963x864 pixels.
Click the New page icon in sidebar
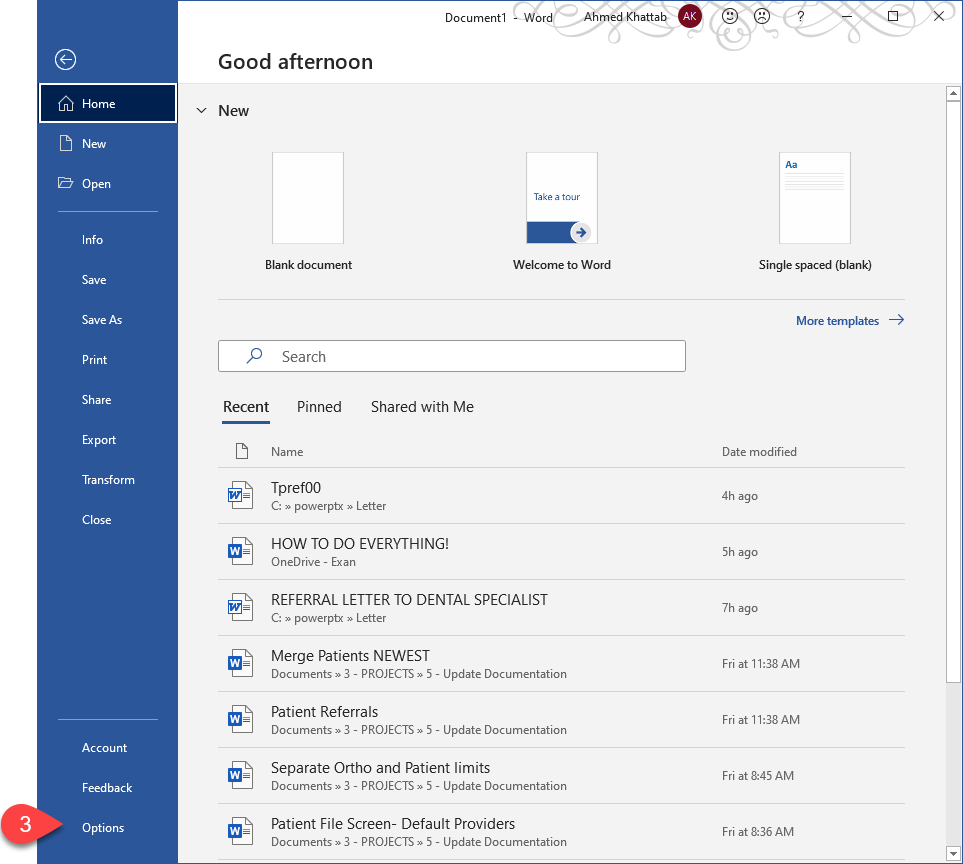(x=66, y=144)
